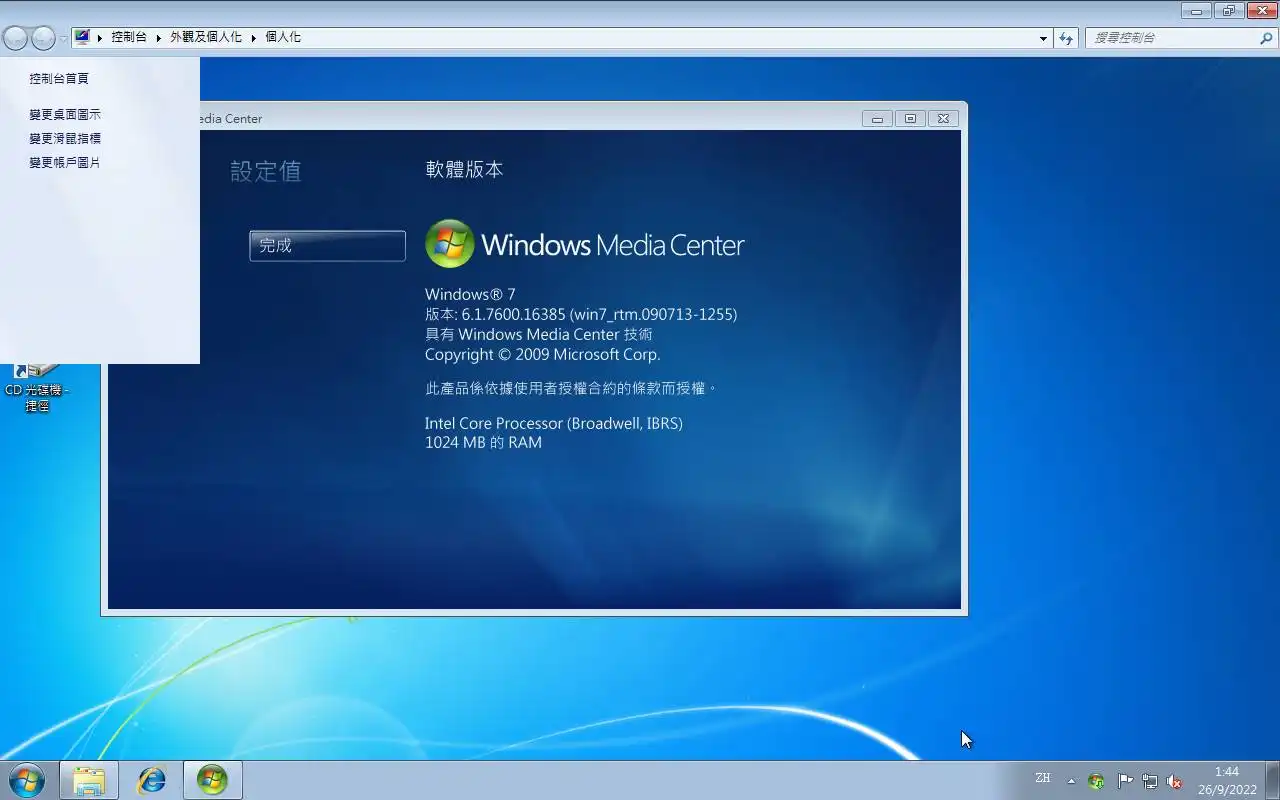Screen dimensions: 1280x800
Task: Click the 1024 MB 的 RAM text
Action: point(483,442)
